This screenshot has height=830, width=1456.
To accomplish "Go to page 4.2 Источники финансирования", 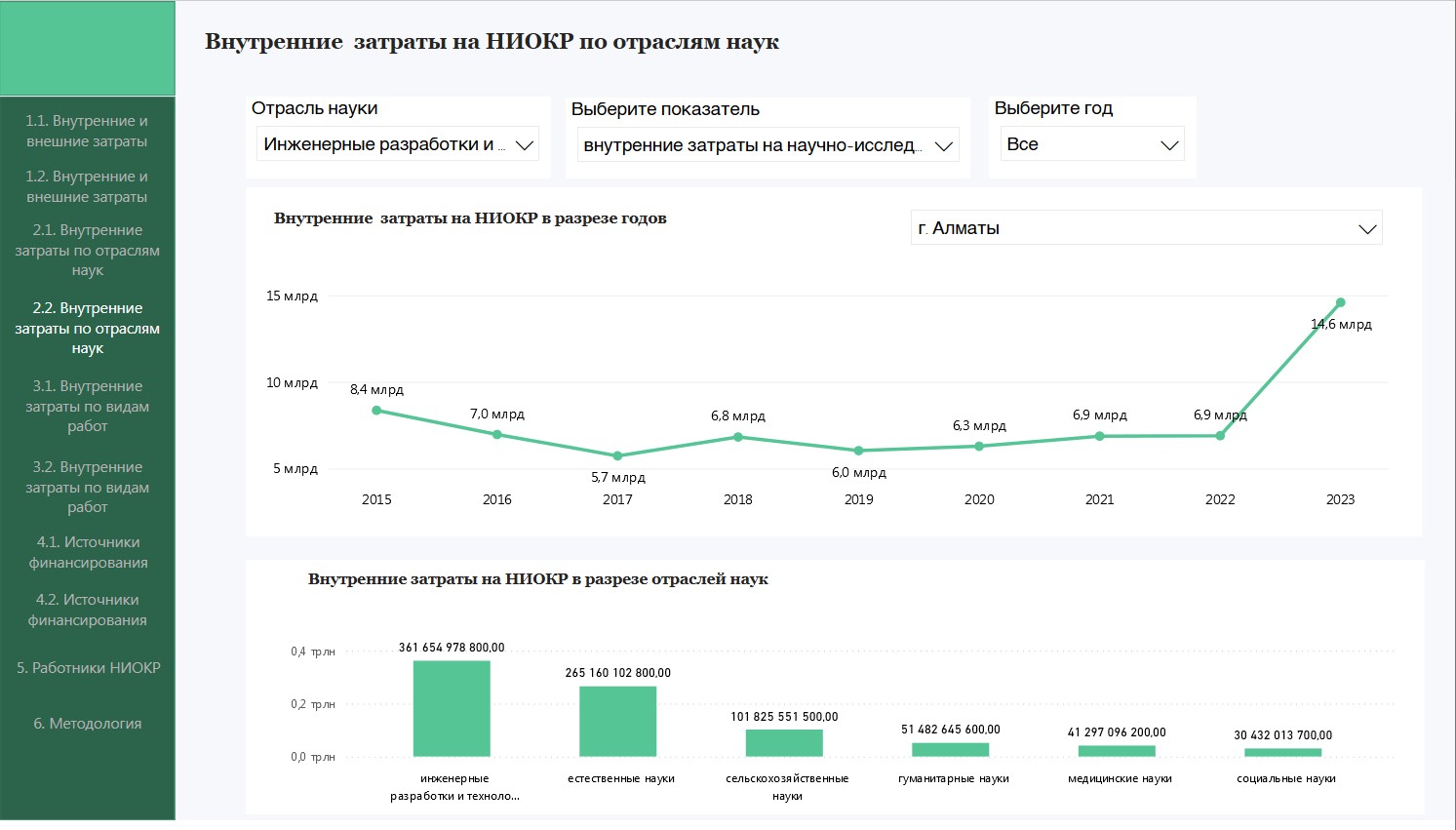I will 87,610.
